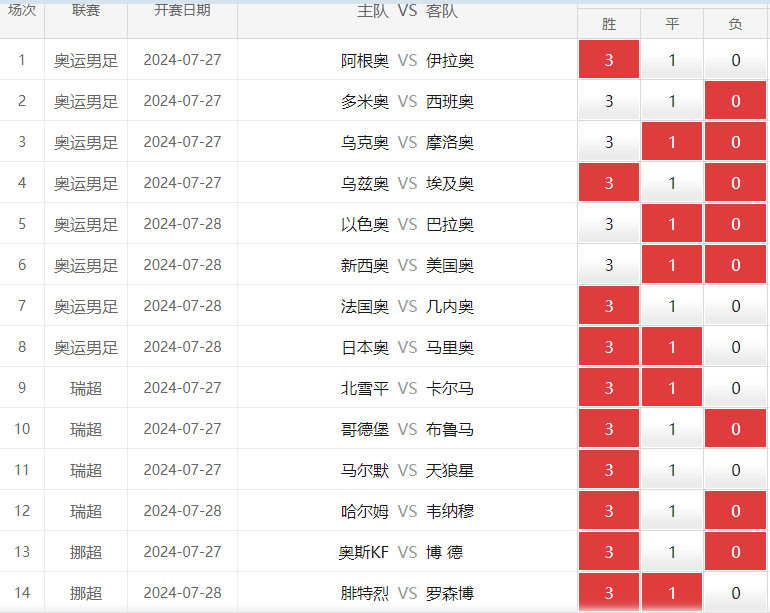This screenshot has width=770, height=613.
Task: Deselect 负 (0) for 哈尔姆 VS 韦纳穆
Action: [x=735, y=511]
